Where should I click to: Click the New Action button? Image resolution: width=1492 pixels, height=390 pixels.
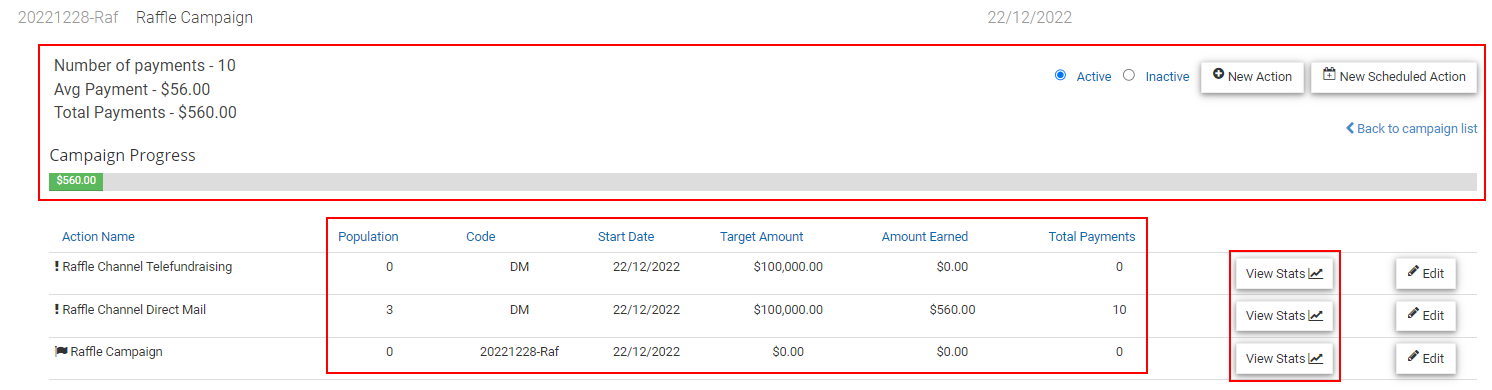(x=1252, y=76)
